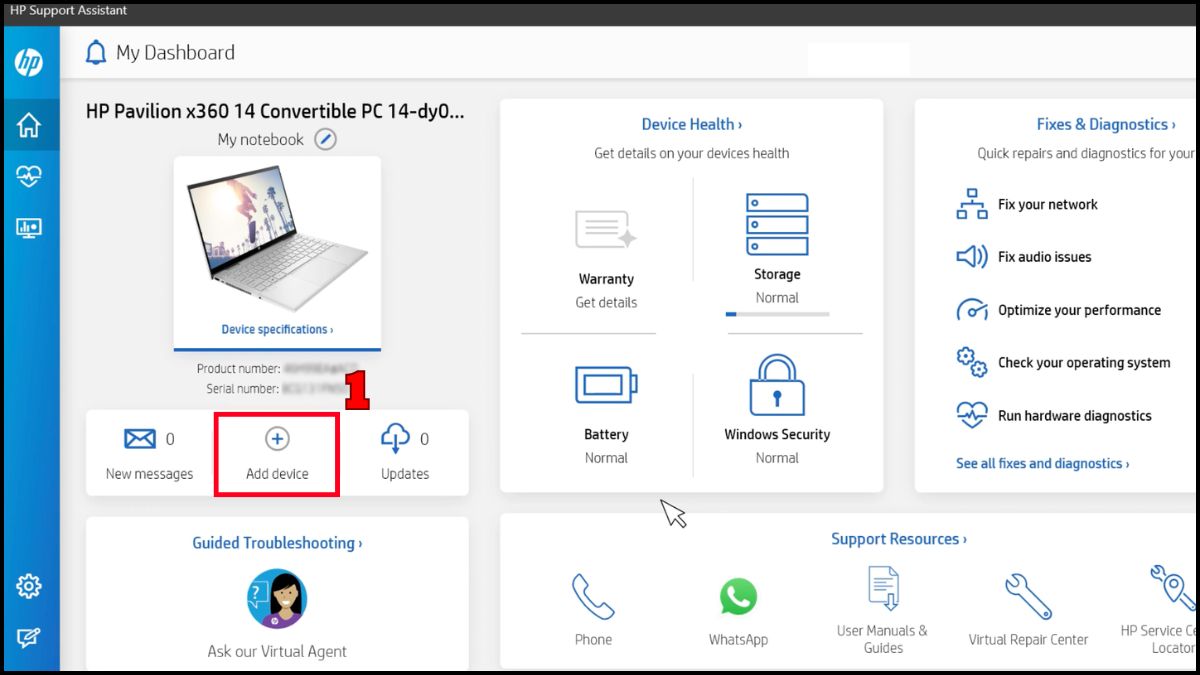The image size is (1200, 675).
Task: Open the Windows Security padlock icon
Action: coord(777,384)
